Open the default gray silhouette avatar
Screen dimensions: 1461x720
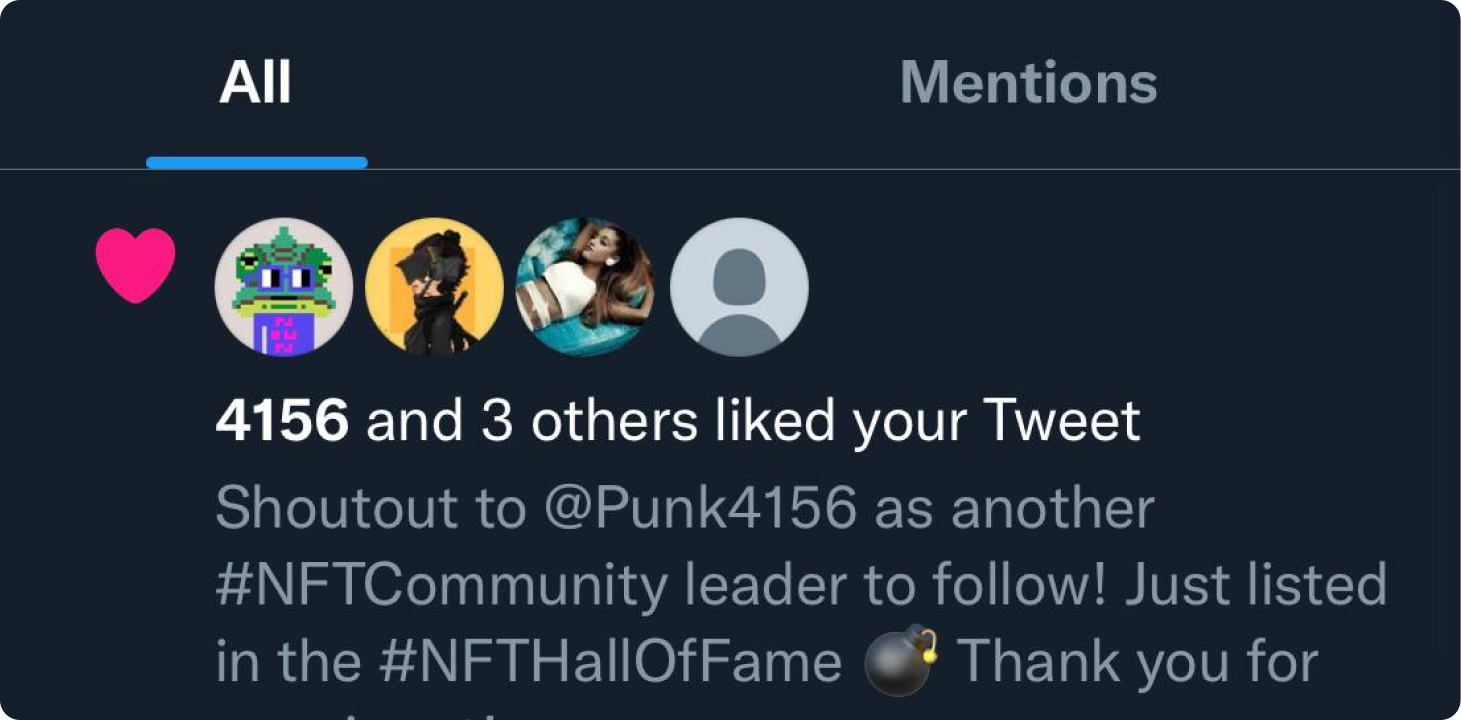coord(739,287)
